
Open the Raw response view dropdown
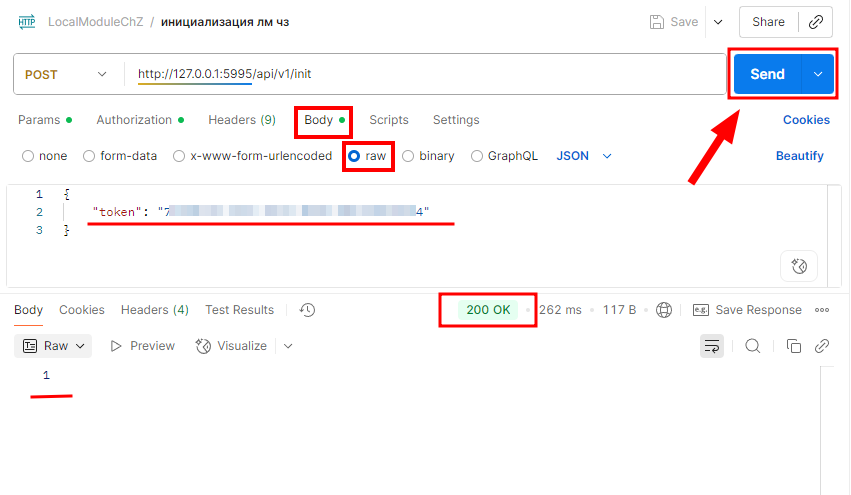point(56,346)
